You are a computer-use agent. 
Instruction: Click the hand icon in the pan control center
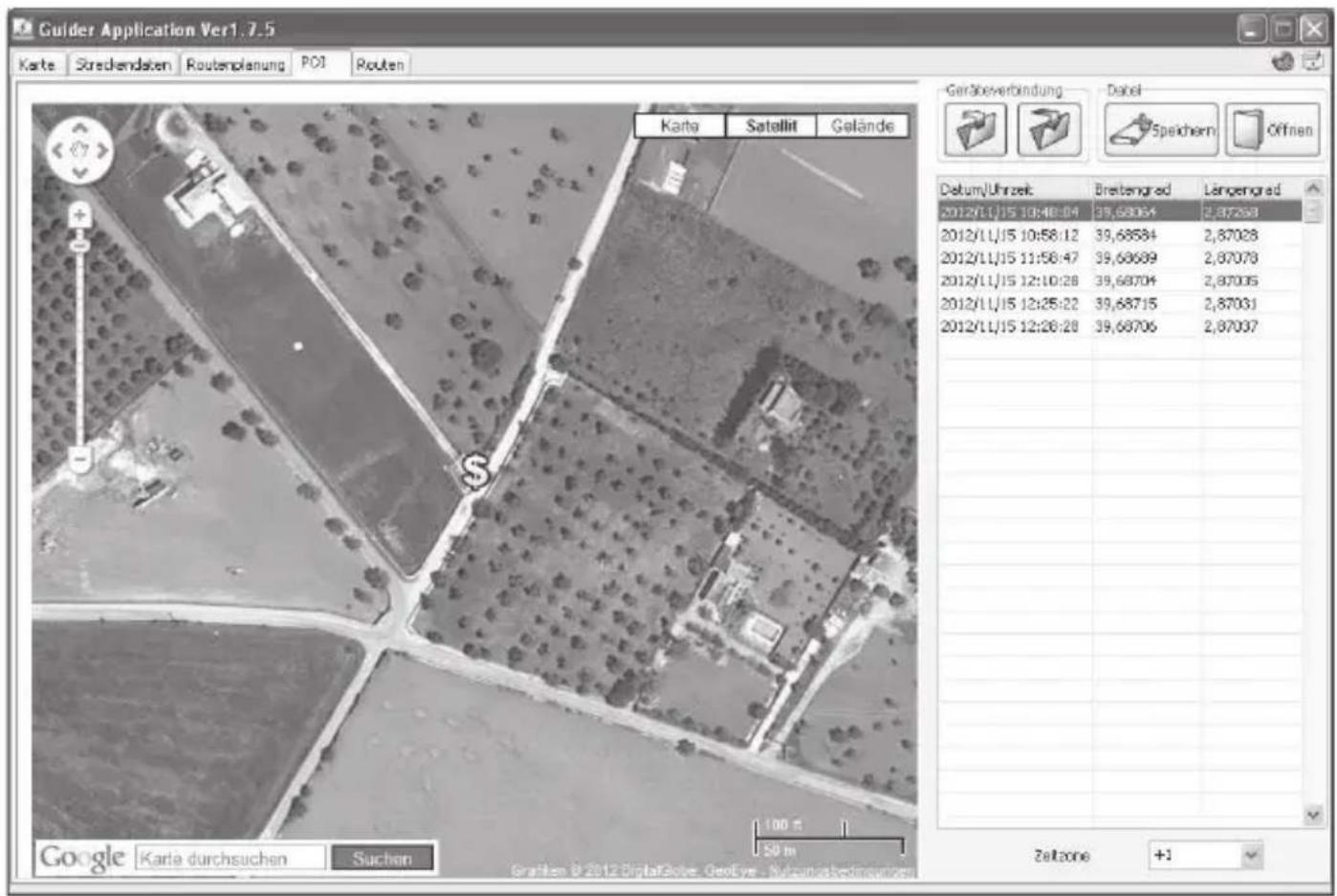click(80, 150)
